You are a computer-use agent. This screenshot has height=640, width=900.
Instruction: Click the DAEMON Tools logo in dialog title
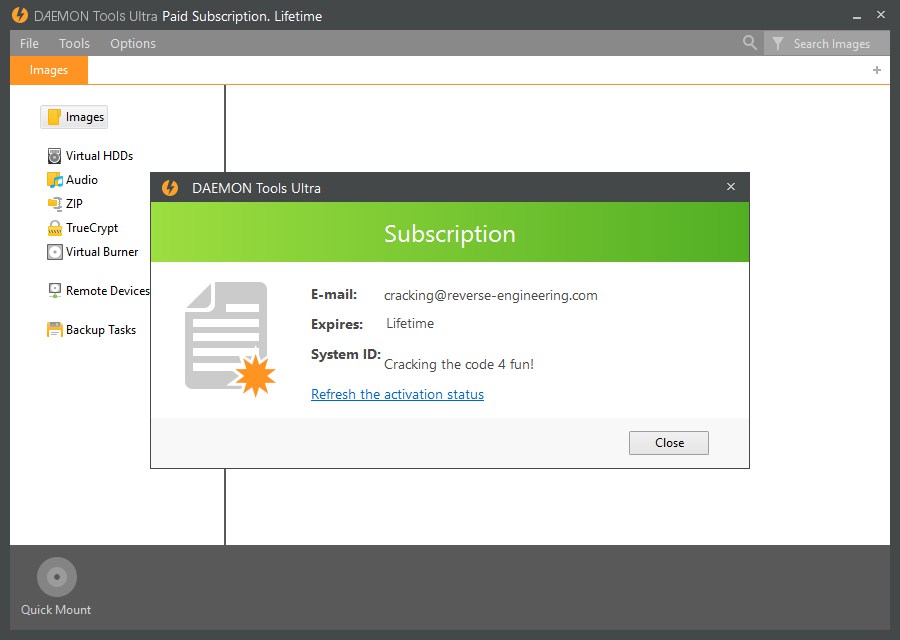(x=170, y=188)
